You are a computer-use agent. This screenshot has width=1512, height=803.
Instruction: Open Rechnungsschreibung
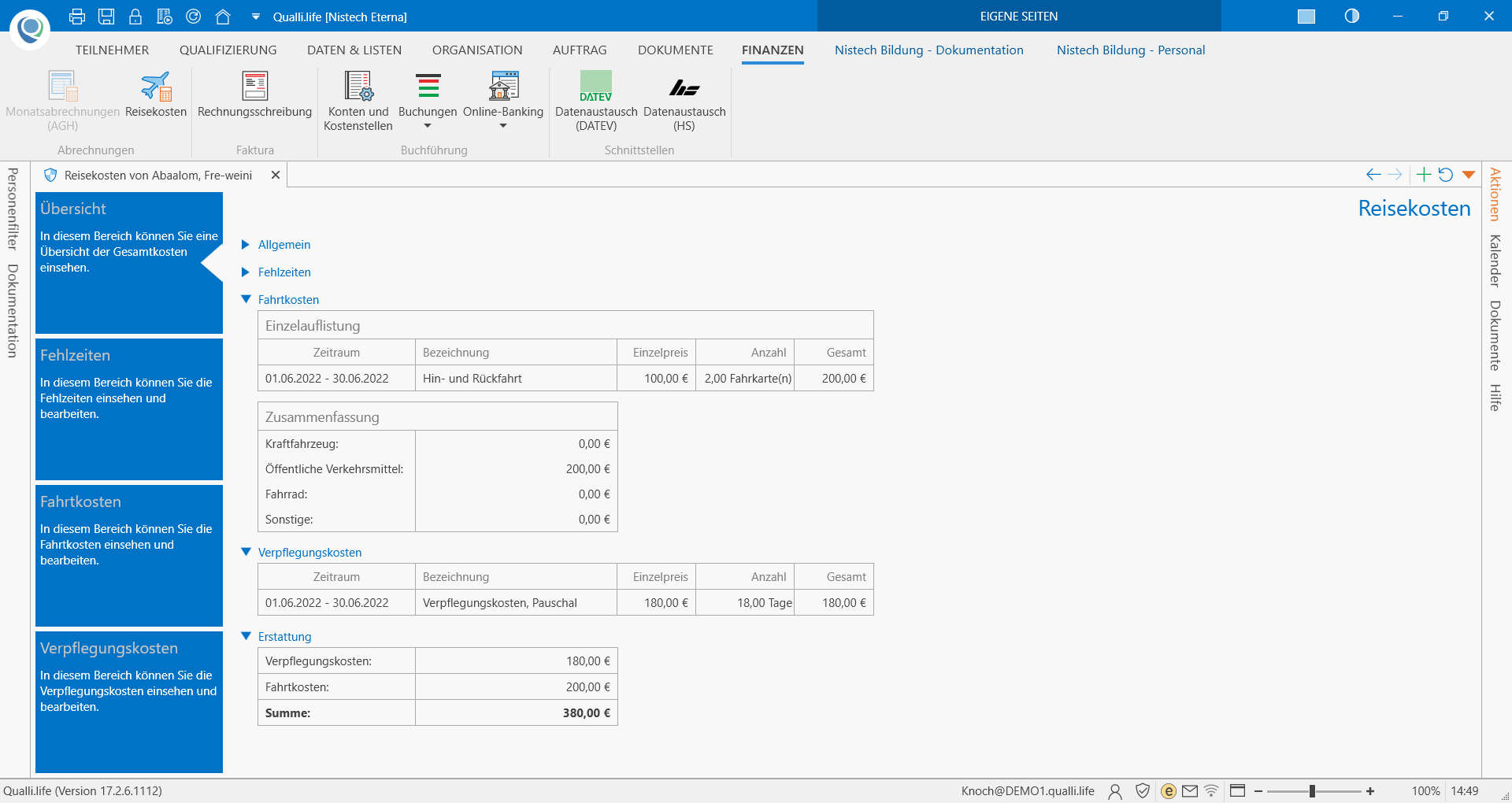(255, 94)
